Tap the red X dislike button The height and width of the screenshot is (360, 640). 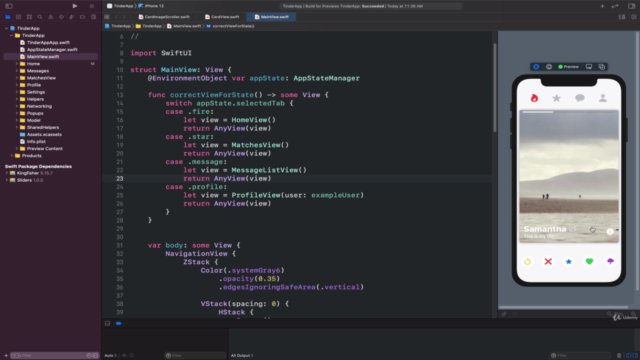548,262
